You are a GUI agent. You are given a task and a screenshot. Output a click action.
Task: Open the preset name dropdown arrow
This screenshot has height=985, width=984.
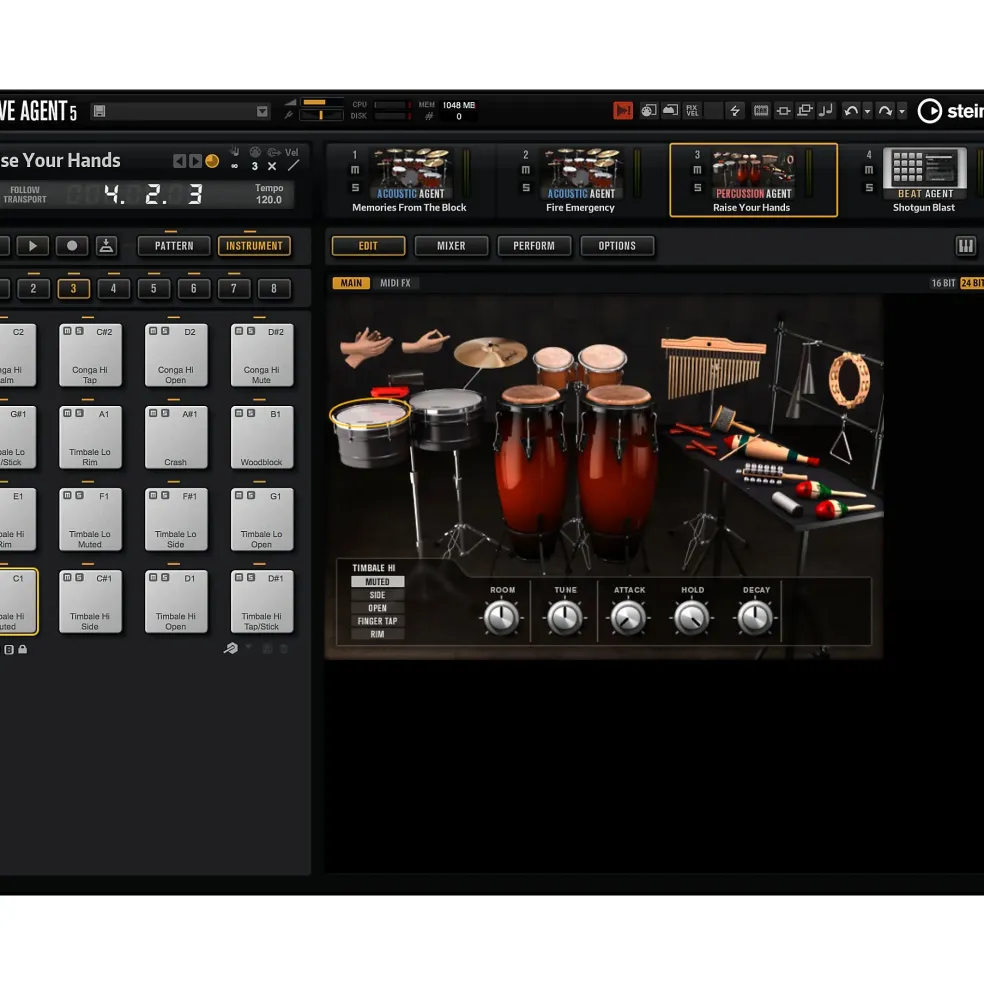point(262,112)
